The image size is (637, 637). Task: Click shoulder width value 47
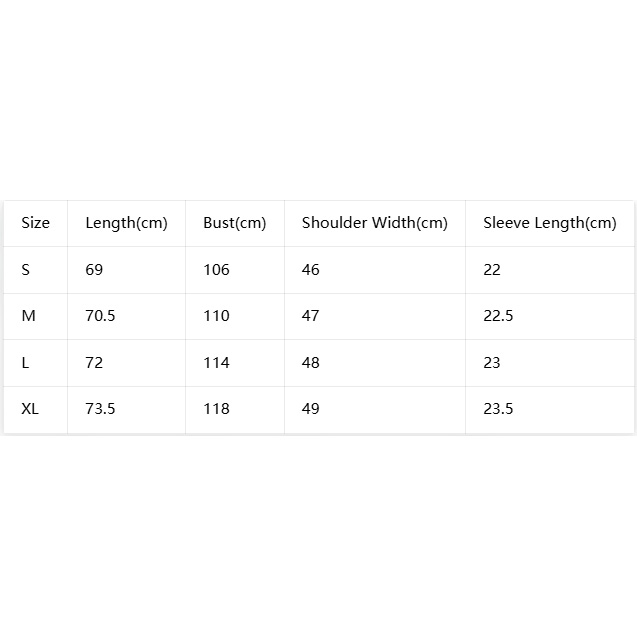pos(311,316)
